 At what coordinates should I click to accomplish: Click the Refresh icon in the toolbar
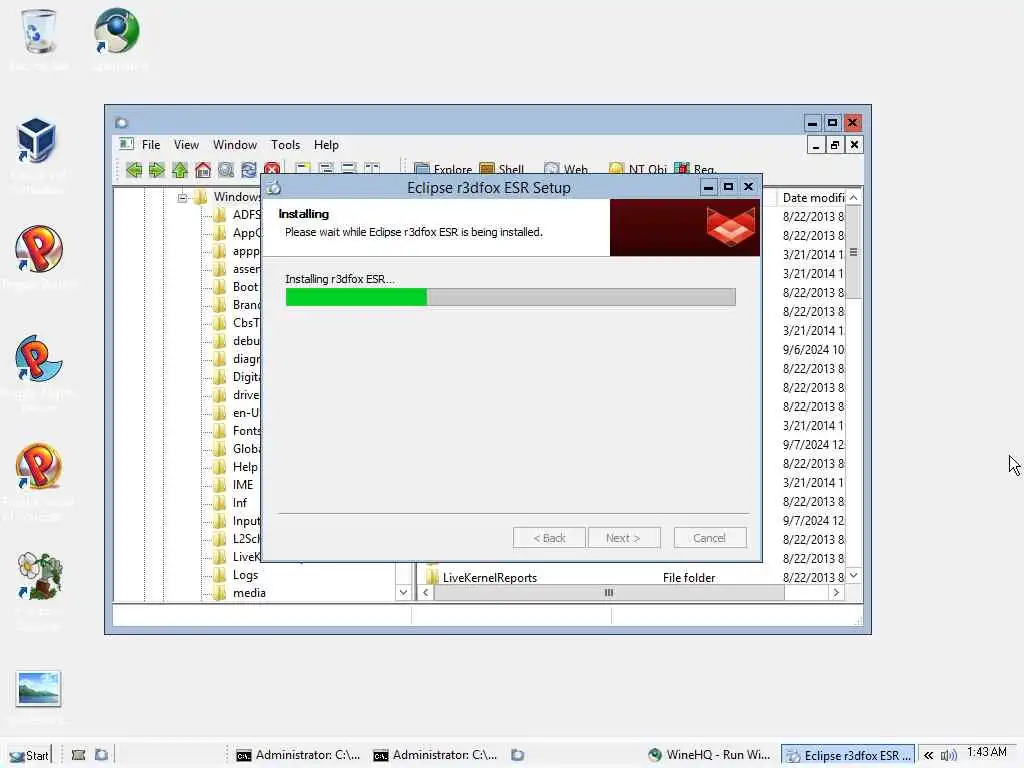[x=249, y=170]
